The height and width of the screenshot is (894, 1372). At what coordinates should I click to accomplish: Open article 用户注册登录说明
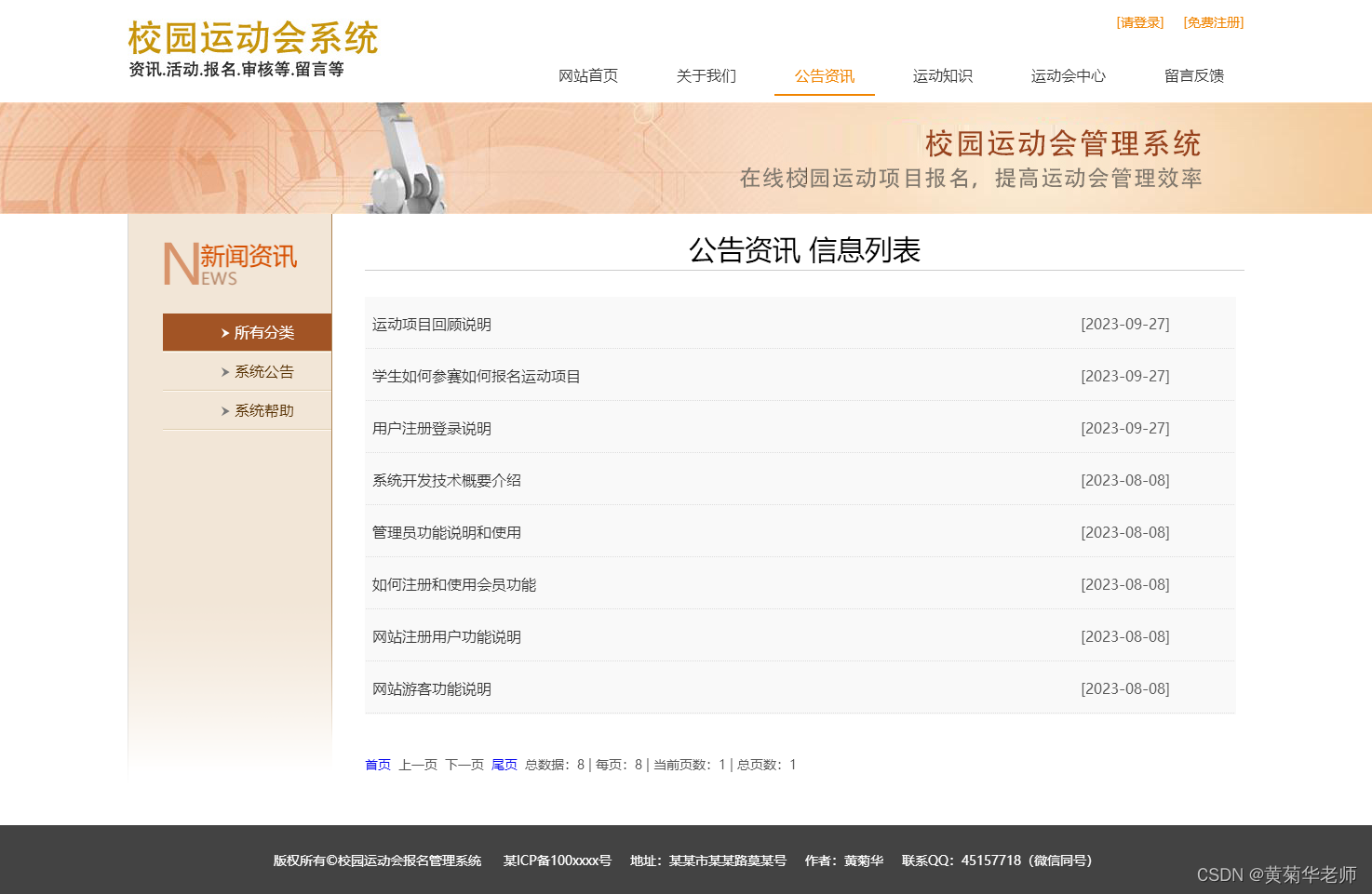432,429
